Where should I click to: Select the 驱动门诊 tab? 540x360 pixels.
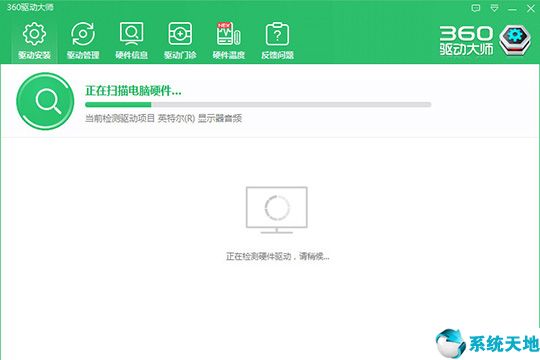click(180, 40)
